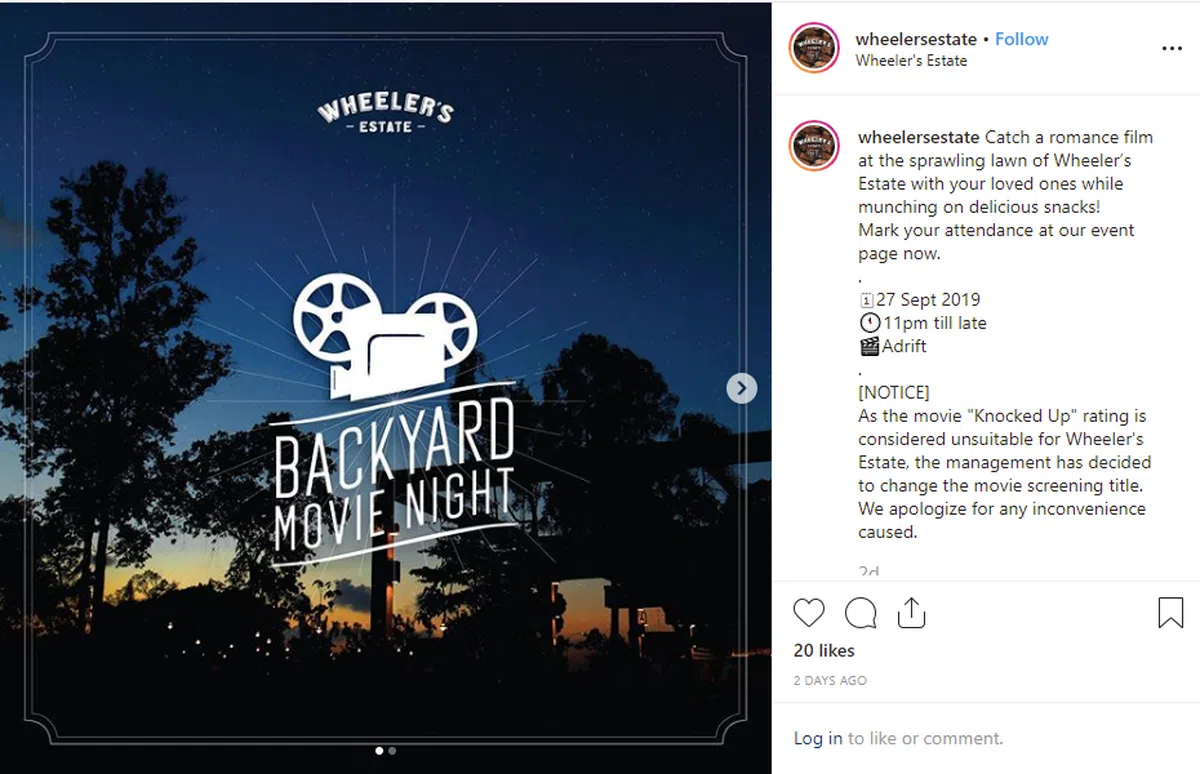Image resolution: width=1200 pixels, height=774 pixels.
Task: Click the film projector graphic in the photo
Action: coord(385,335)
